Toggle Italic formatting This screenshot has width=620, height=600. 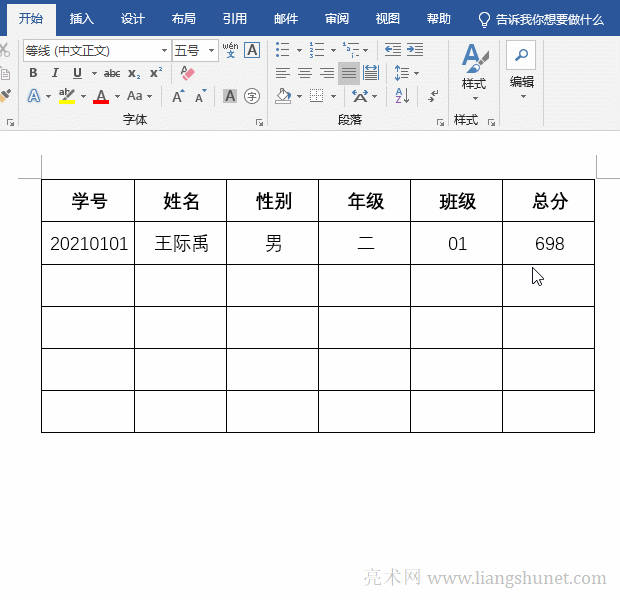55,73
